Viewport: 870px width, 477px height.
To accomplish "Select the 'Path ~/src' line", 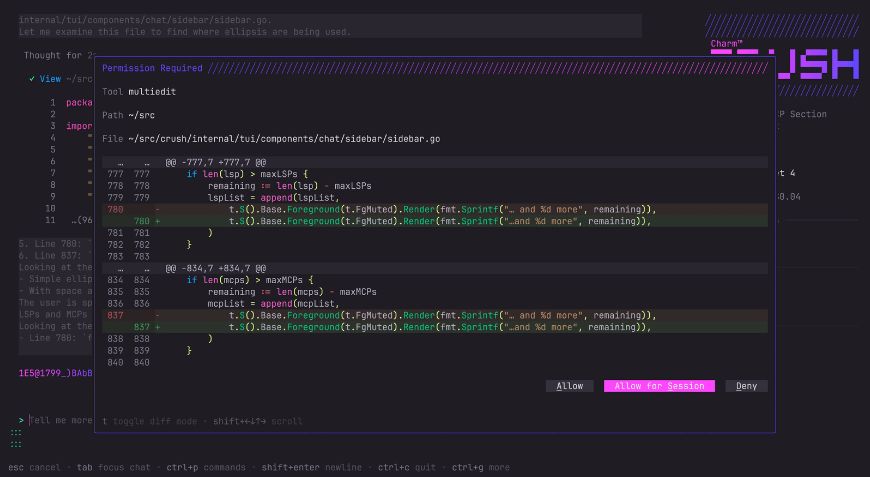I will tap(128, 115).
